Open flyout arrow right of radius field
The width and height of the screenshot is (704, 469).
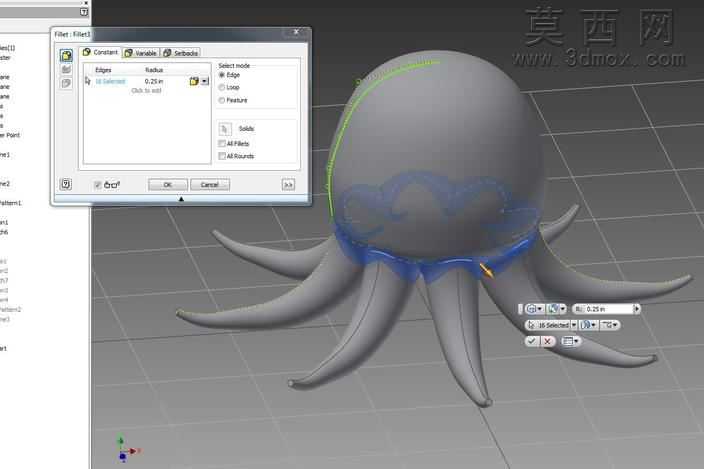(x=636, y=309)
